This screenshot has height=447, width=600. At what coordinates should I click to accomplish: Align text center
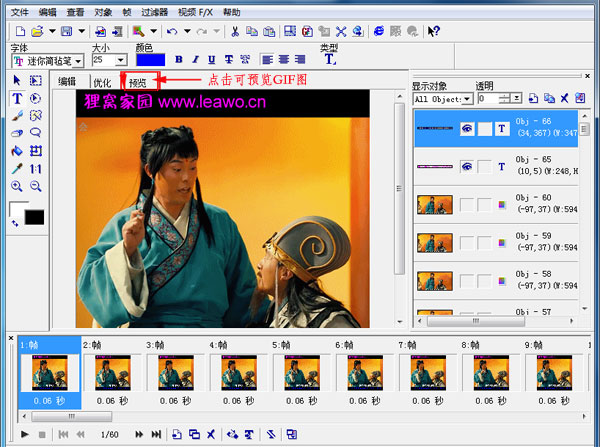pos(284,59)
